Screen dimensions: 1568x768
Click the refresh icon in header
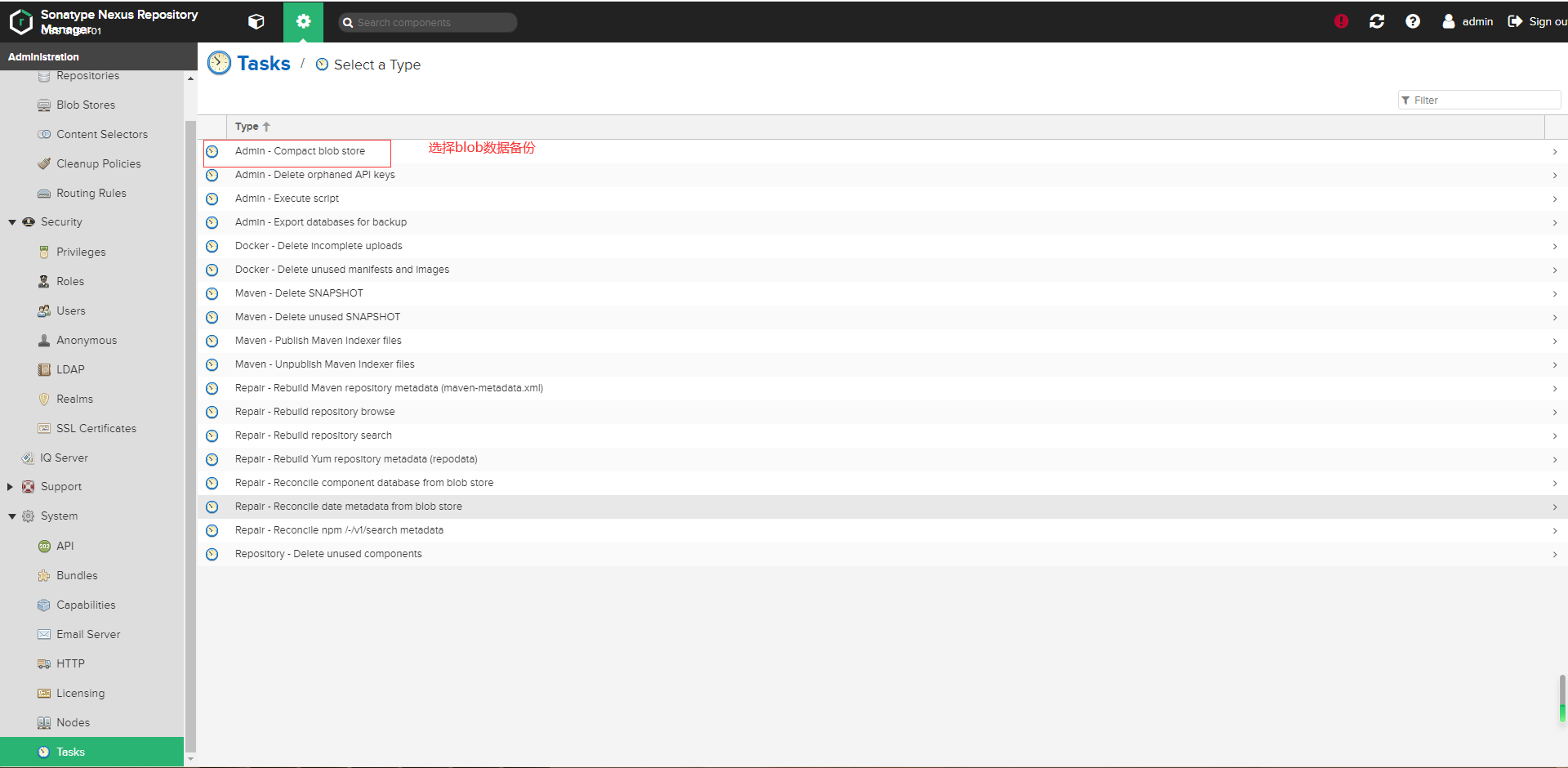click(x=1377, y=21)
